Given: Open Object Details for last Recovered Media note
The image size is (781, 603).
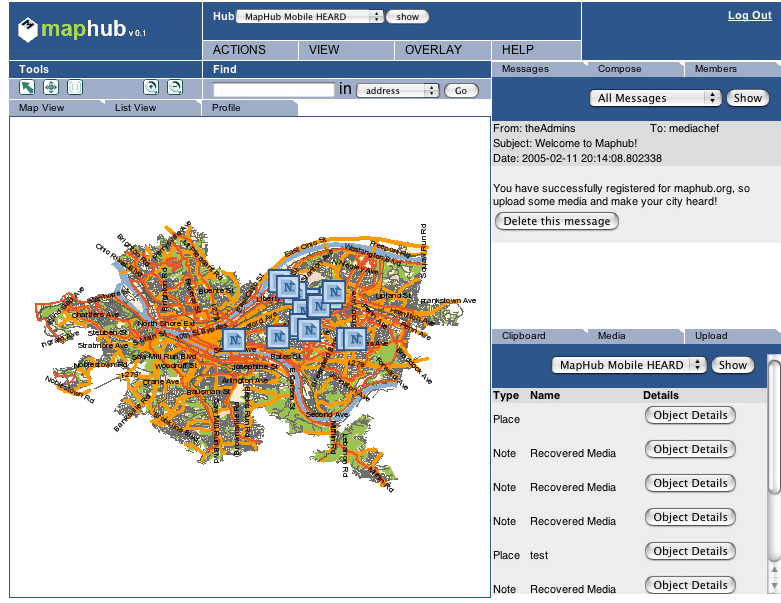Looking at the screenshot, I should pos(690,585).
